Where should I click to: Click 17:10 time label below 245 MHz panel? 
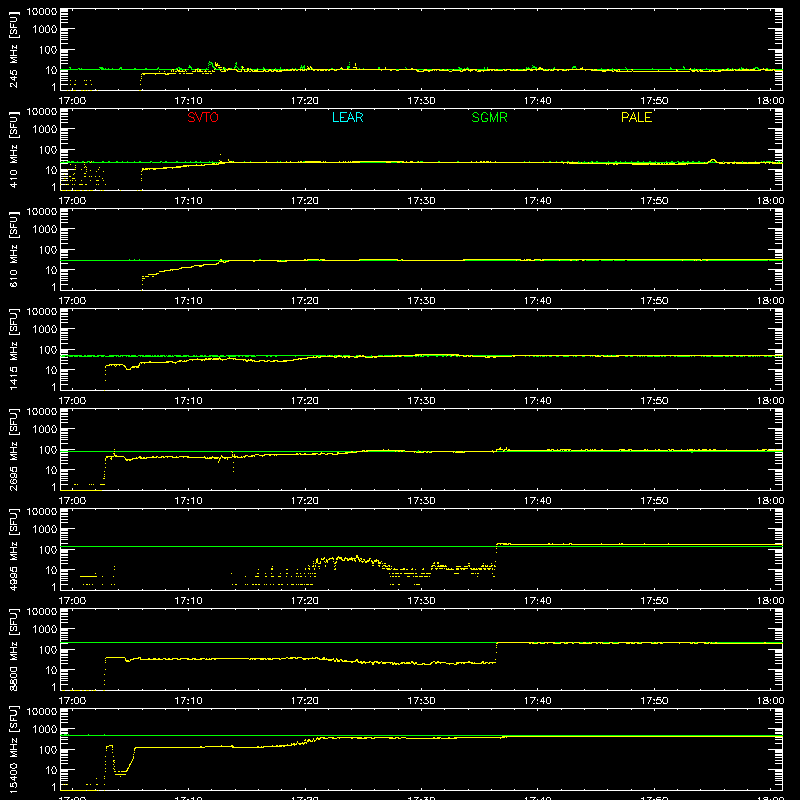(188, 101)
